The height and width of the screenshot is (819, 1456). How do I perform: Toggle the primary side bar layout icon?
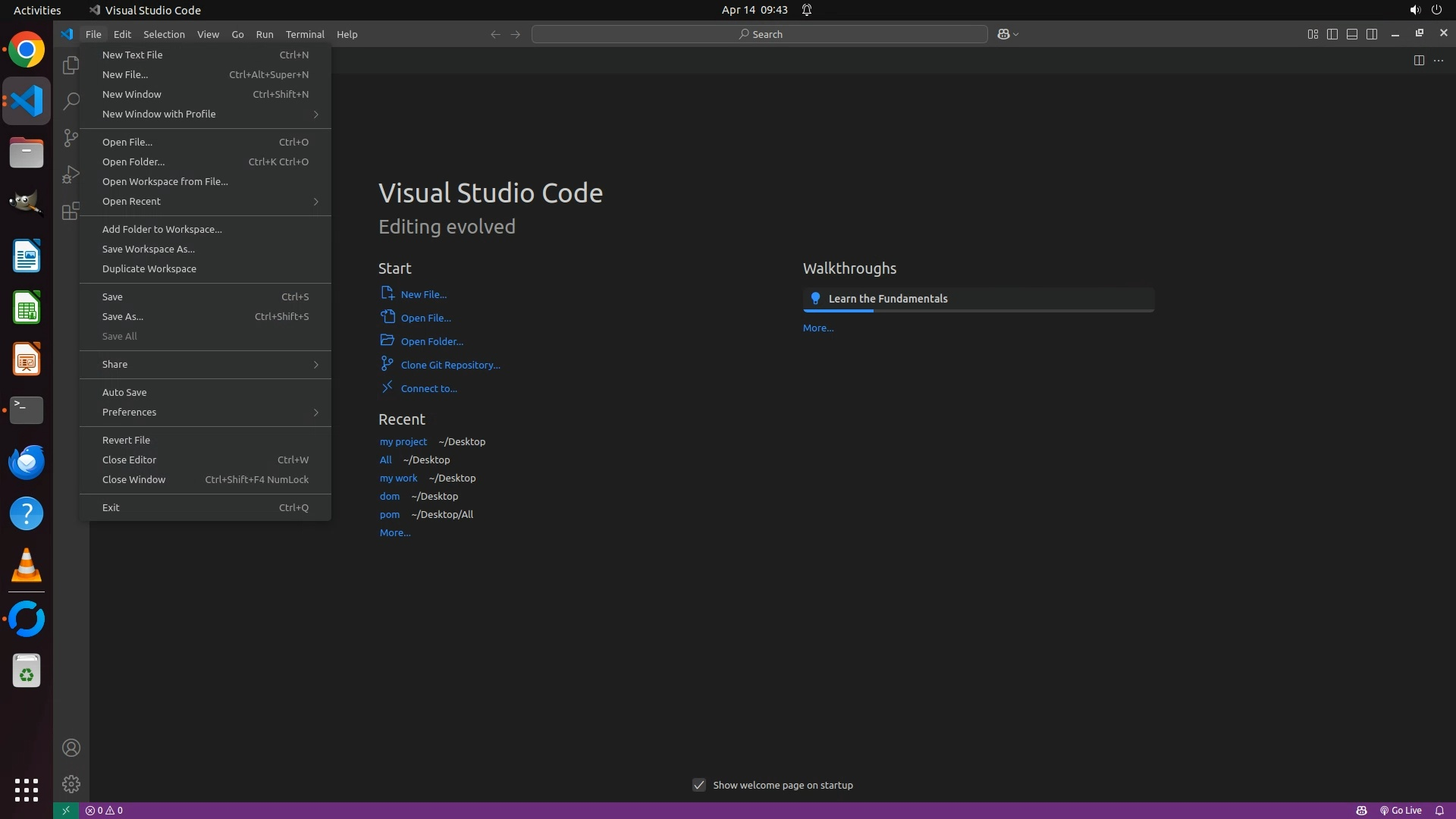[1332, 34]
